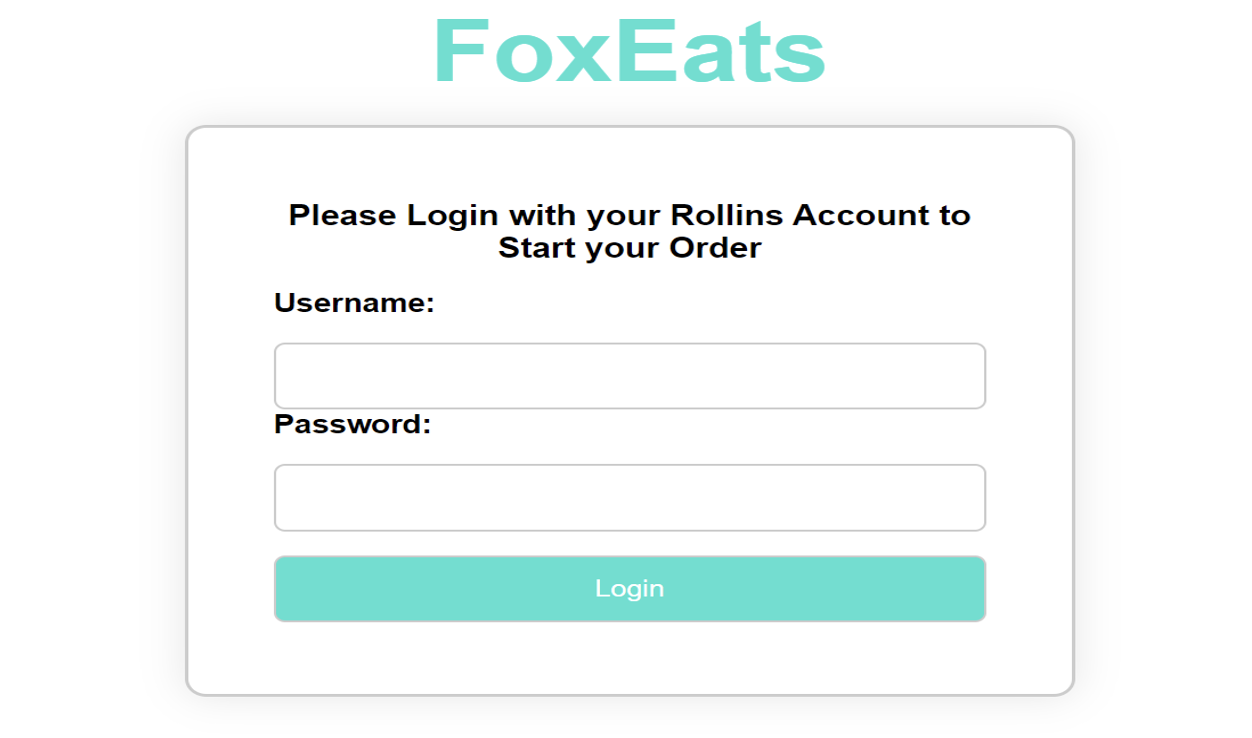Click the right end of the Password field
The width and height of the screenshot is (1252, 738).
click(968, 498)
